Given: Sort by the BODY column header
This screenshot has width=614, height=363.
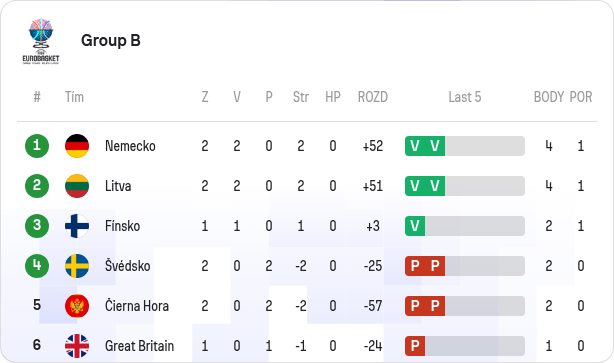Looking at the screenshot, I should (549, 97).
